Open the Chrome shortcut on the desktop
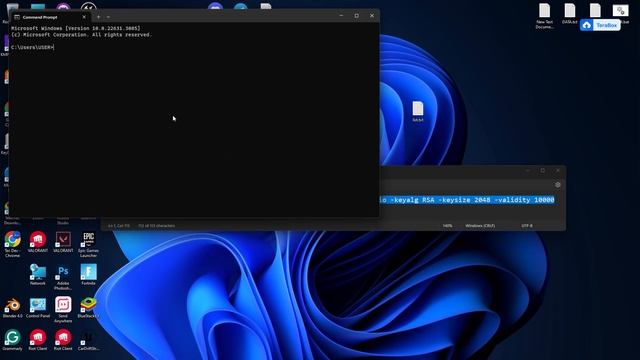Screen dimensions: 640x360 13,244
